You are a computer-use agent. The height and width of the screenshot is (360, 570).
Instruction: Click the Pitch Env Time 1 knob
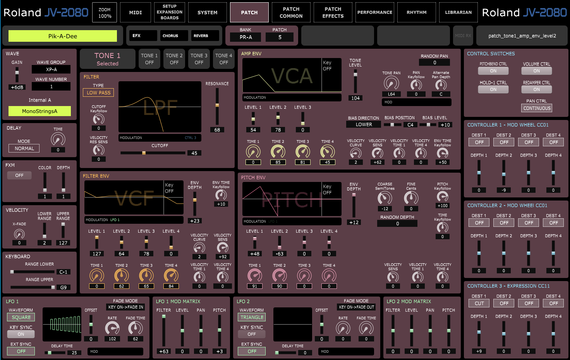point(254,276)
